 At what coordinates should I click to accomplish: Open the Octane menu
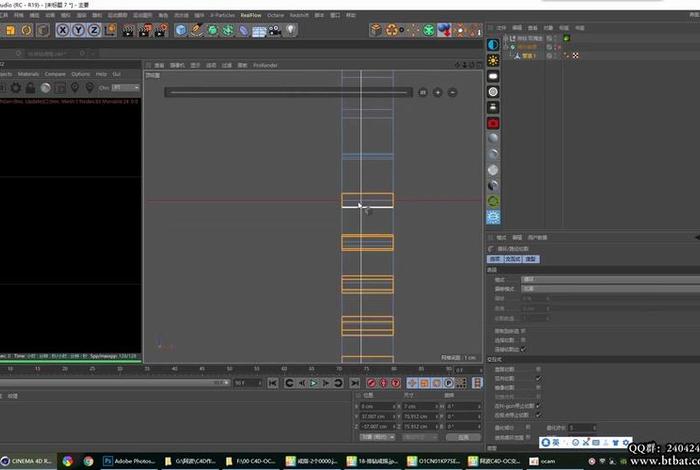(275, 15)
